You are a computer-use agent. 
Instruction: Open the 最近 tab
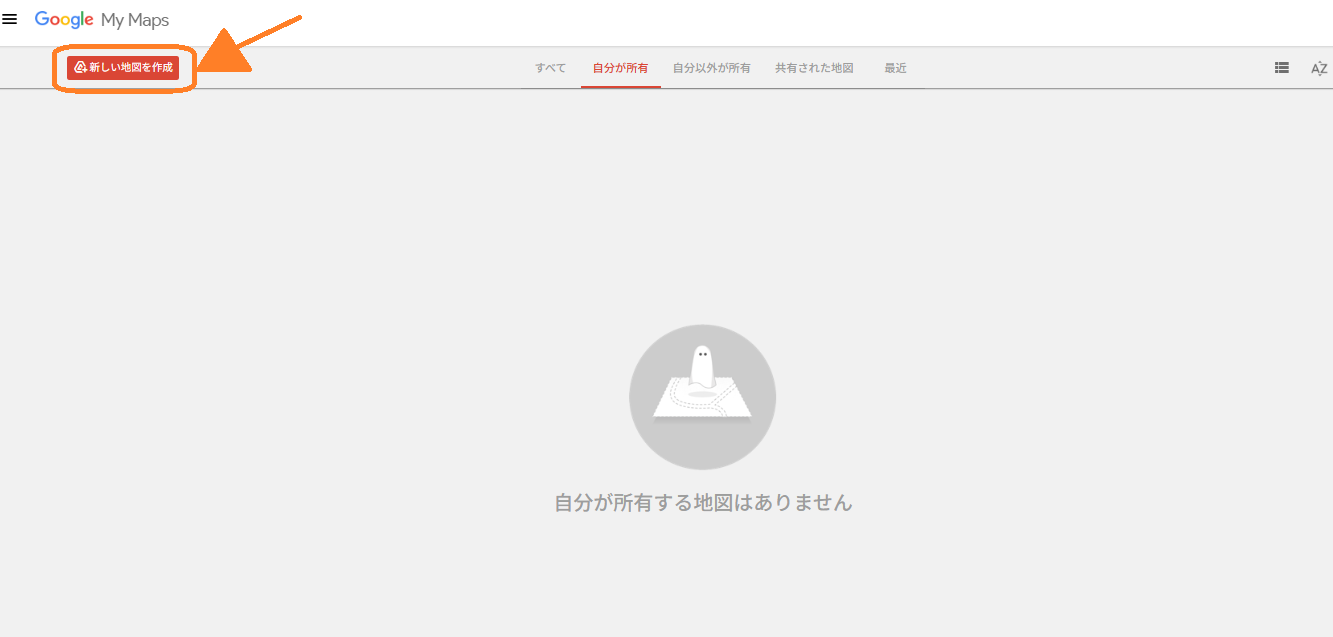893,67
